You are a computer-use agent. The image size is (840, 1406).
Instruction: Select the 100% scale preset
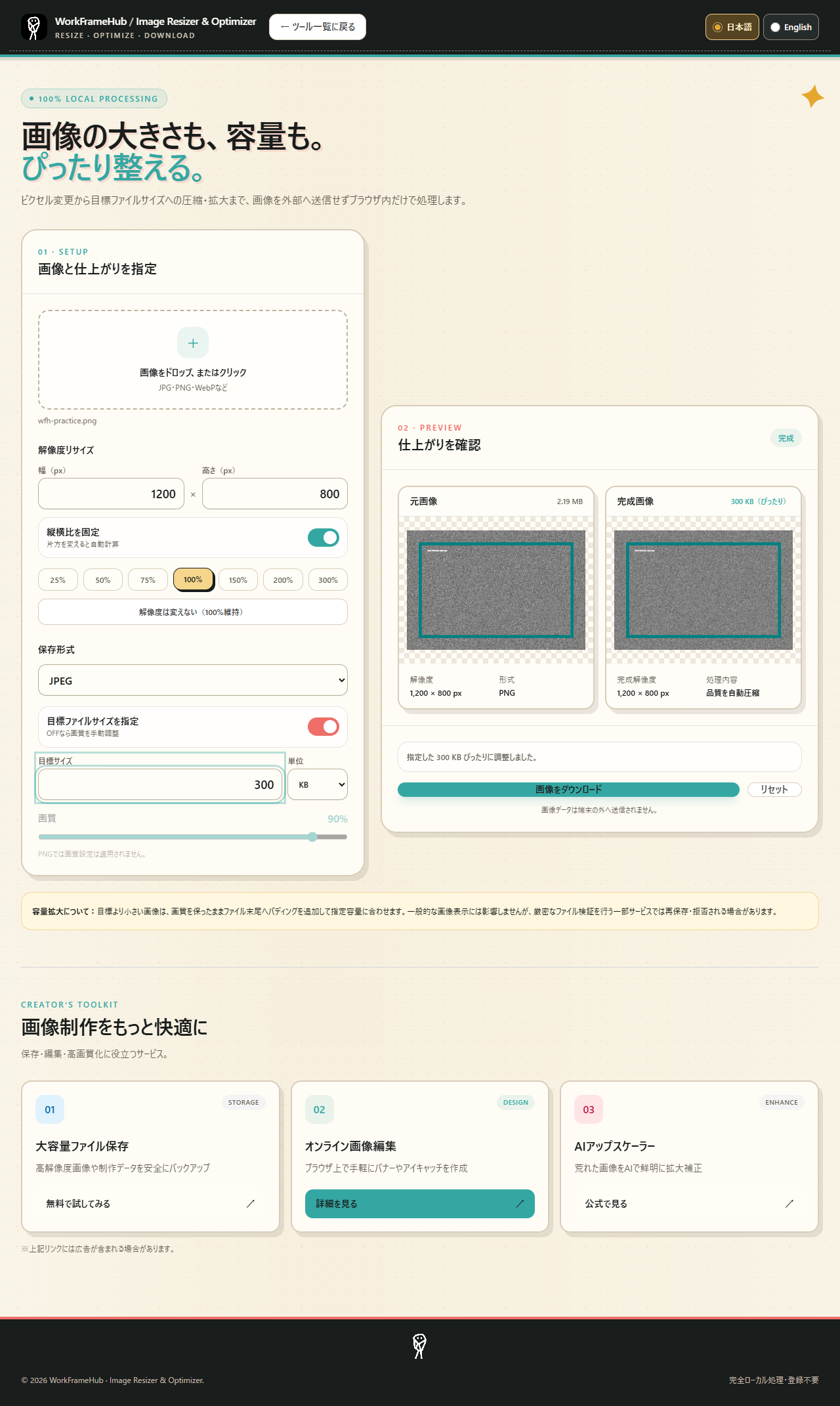click(x=193, y=580)
